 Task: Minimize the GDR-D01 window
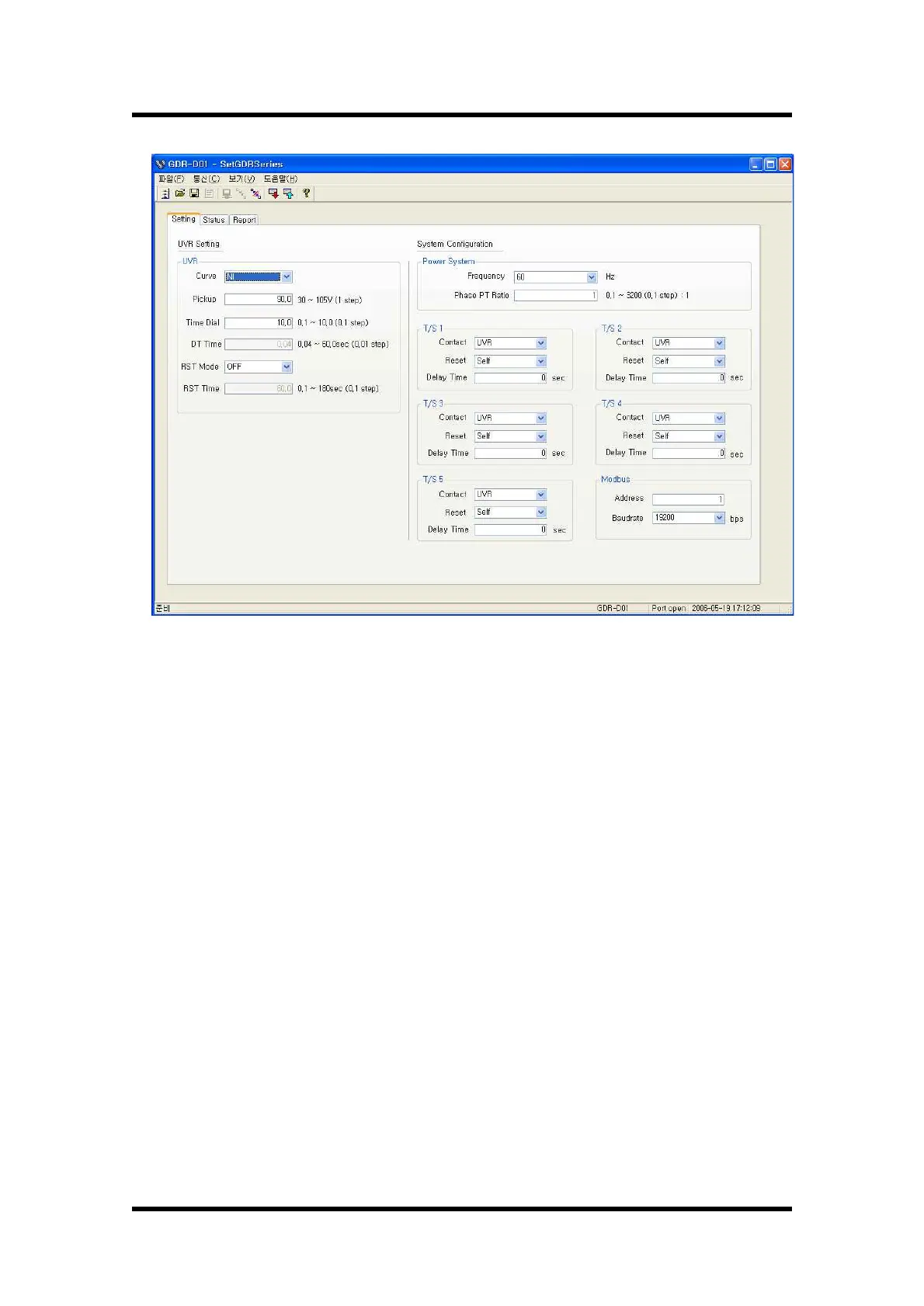point(756,164)
